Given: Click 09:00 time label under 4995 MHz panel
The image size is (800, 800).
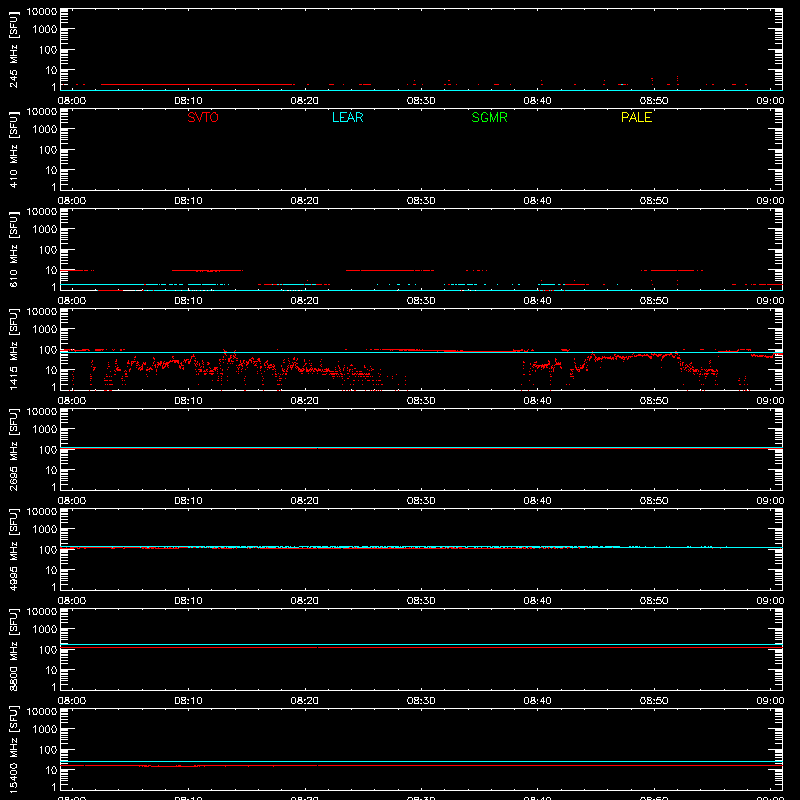Looking at the screenshot, I should pyautogui.click(x=770, y=601).
